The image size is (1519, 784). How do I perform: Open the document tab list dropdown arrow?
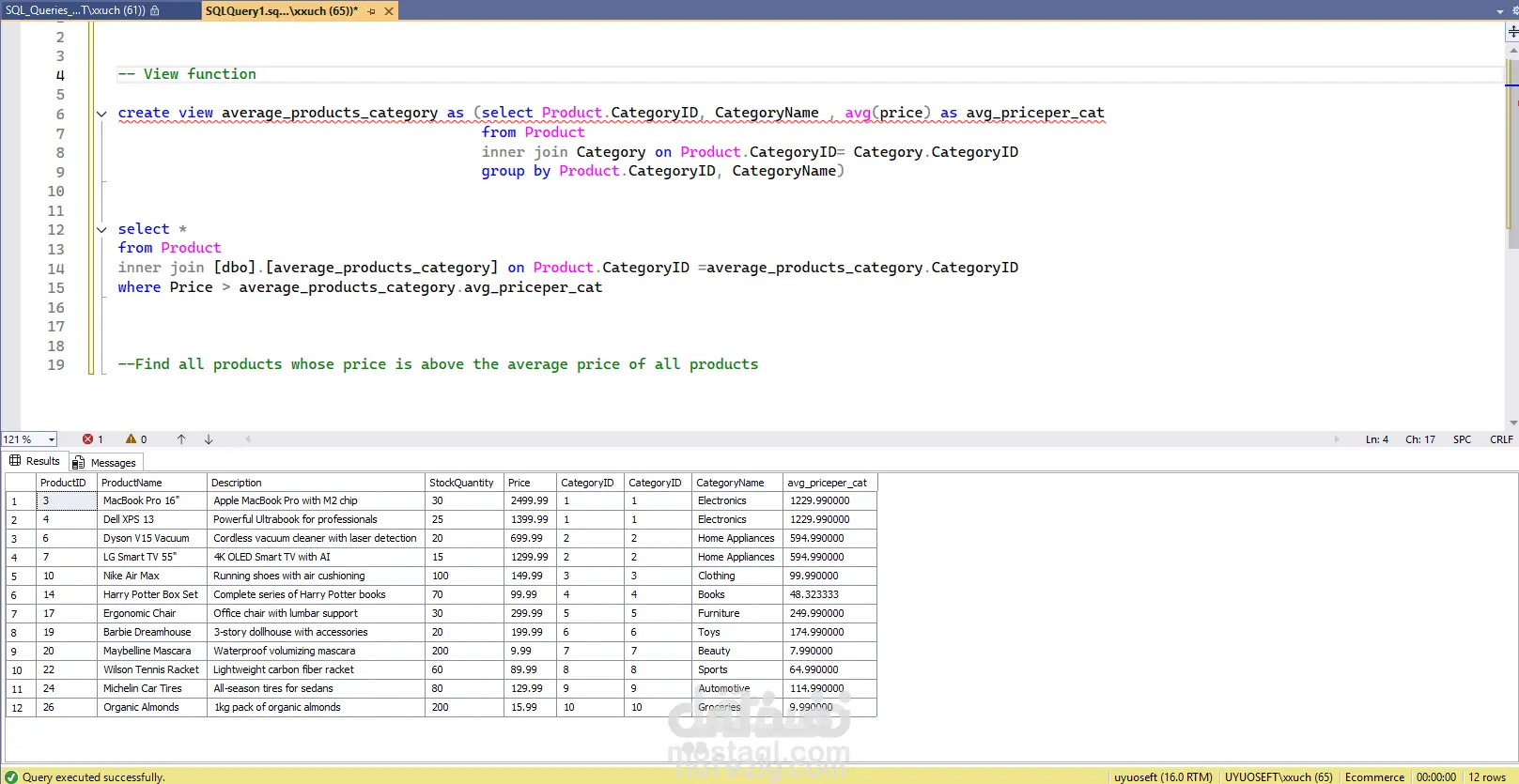coord(1499,11)
